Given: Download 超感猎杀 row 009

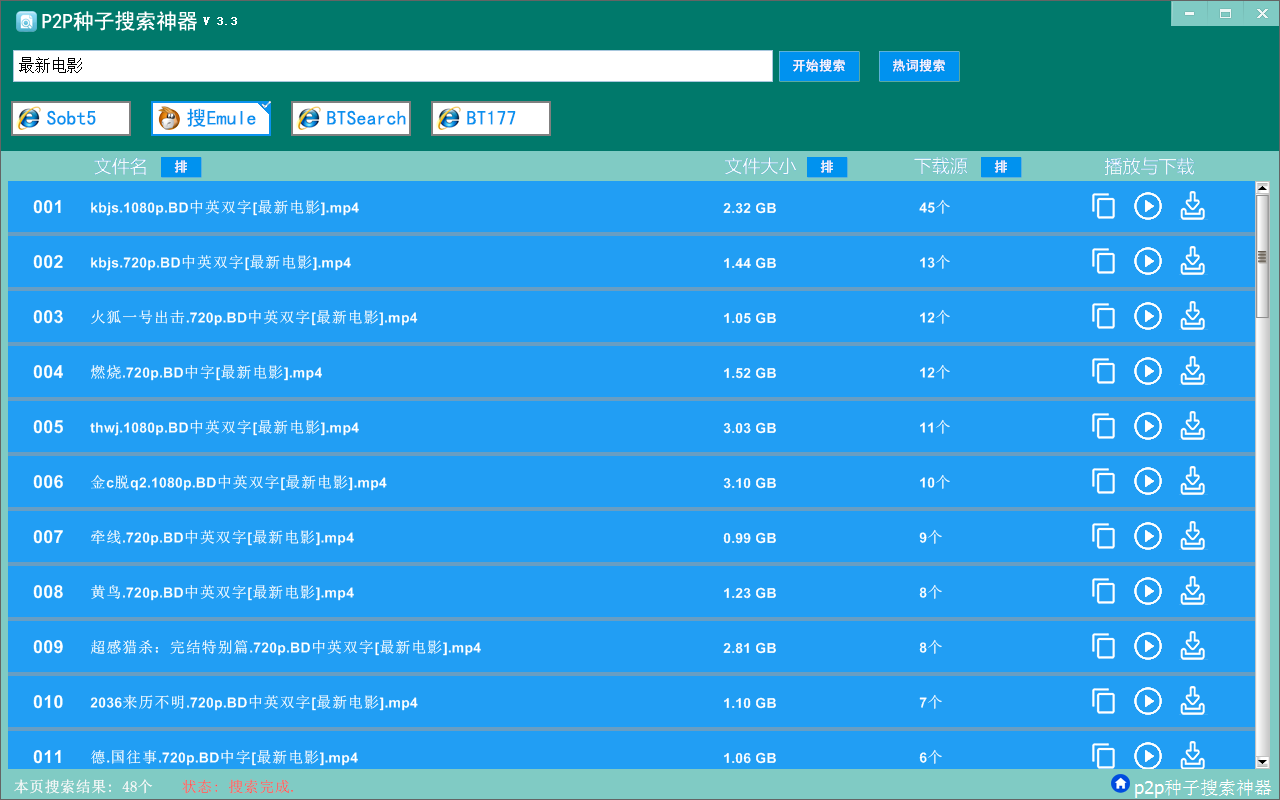Looking at the screenshot, I should 1192,647.
